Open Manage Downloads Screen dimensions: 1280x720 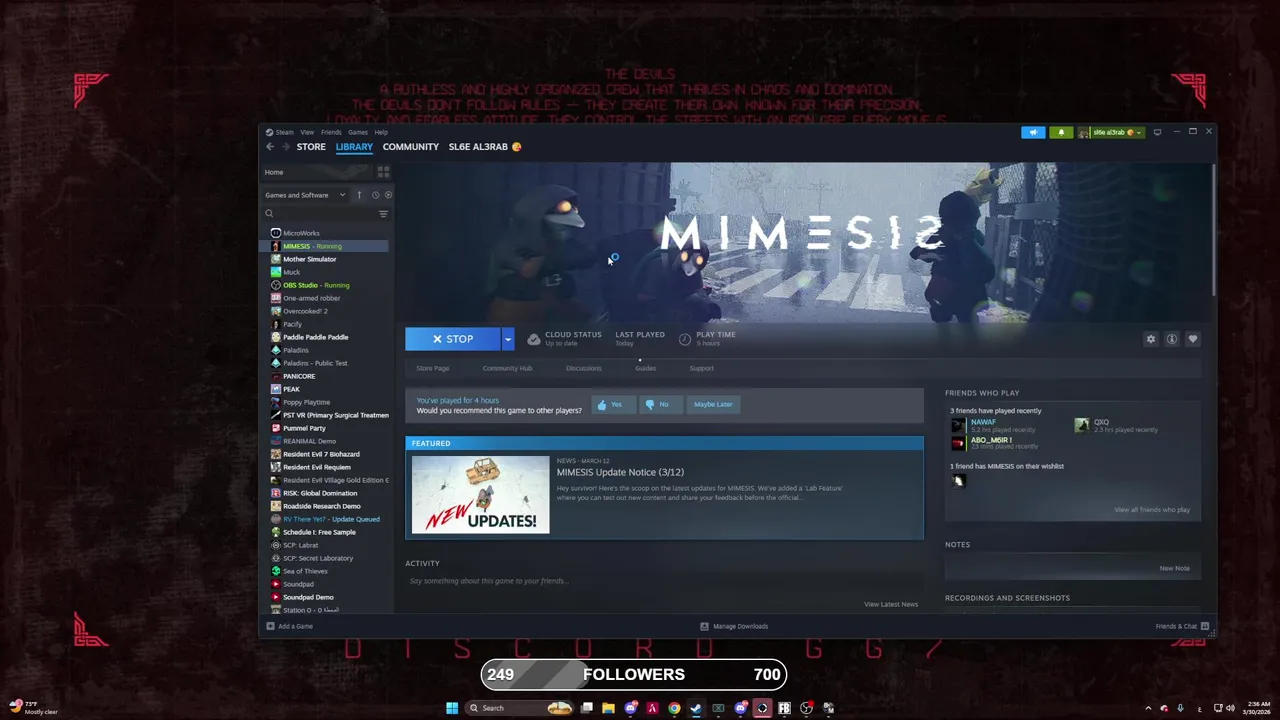pyautogui.click(x=734, y=626)
